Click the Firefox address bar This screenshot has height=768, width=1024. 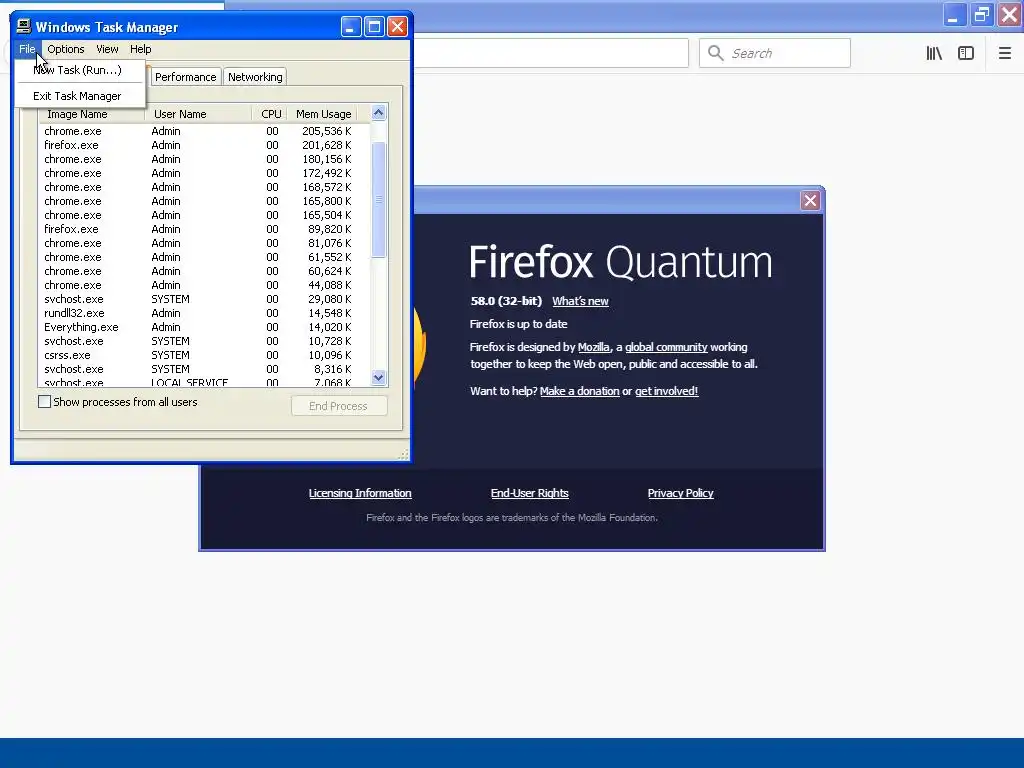point(551,53)
